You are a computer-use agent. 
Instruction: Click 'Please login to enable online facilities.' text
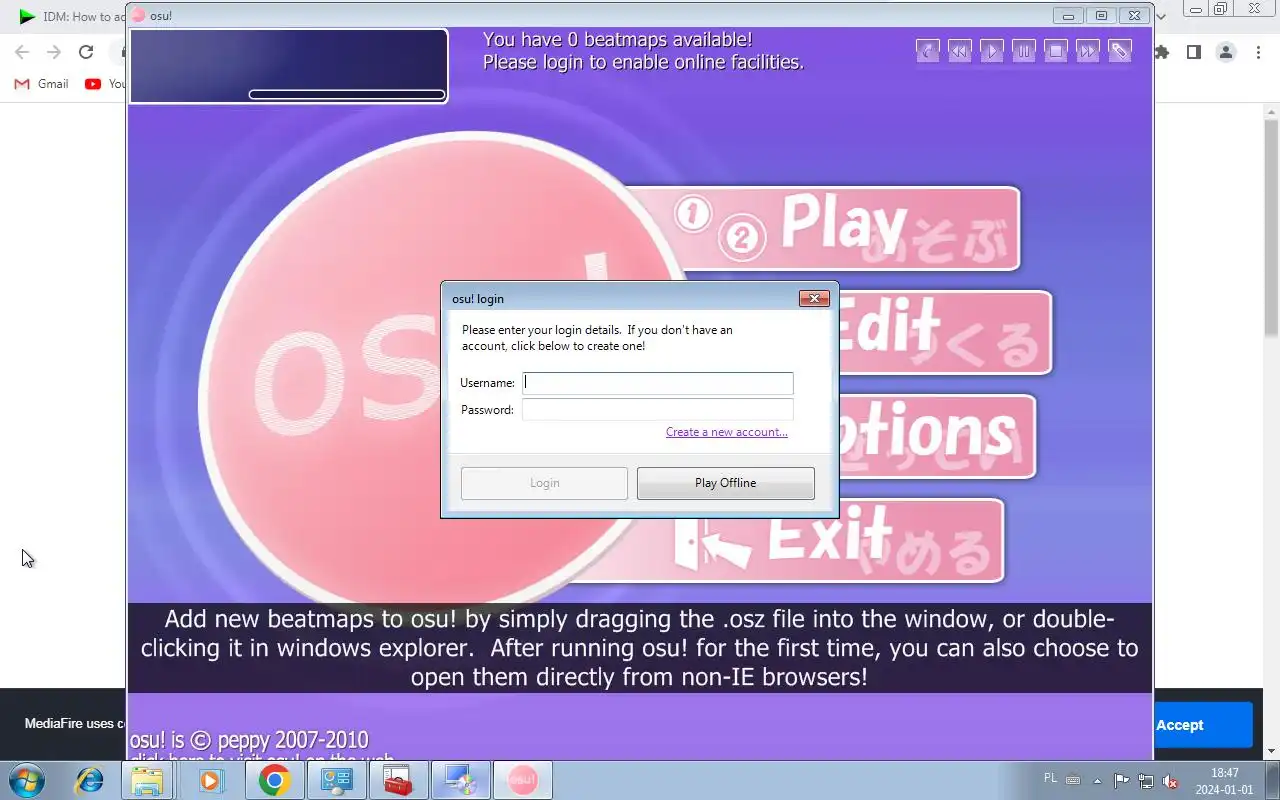(x=643, y=62)
